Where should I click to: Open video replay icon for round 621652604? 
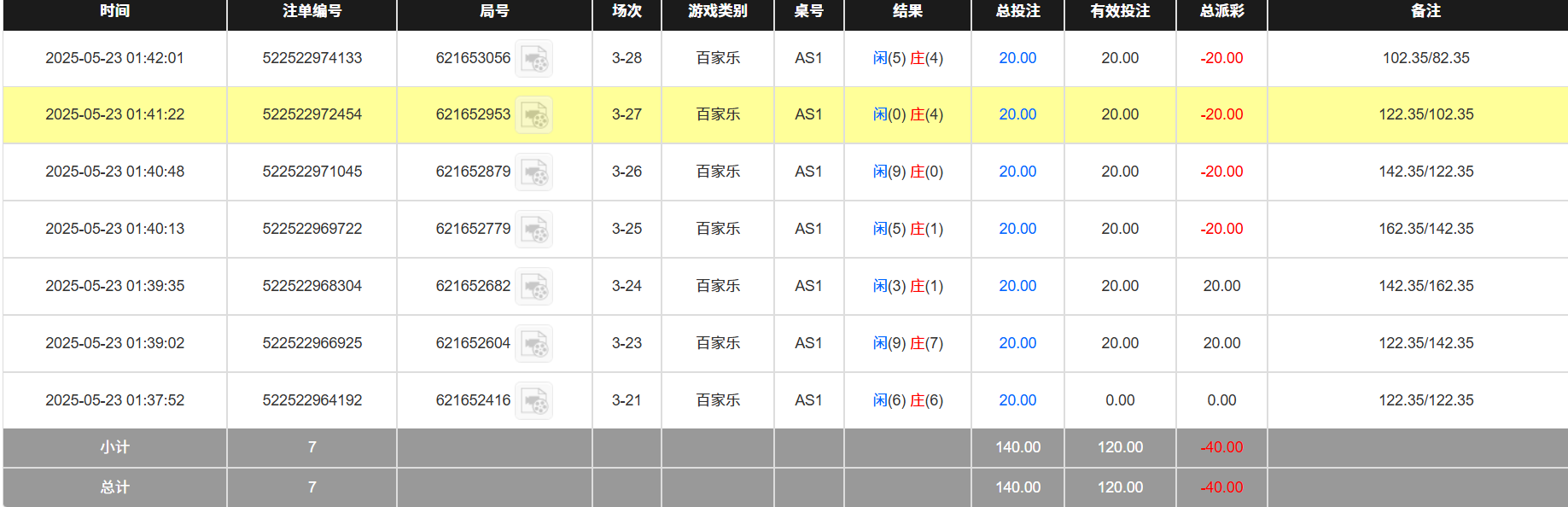point(534,344)
